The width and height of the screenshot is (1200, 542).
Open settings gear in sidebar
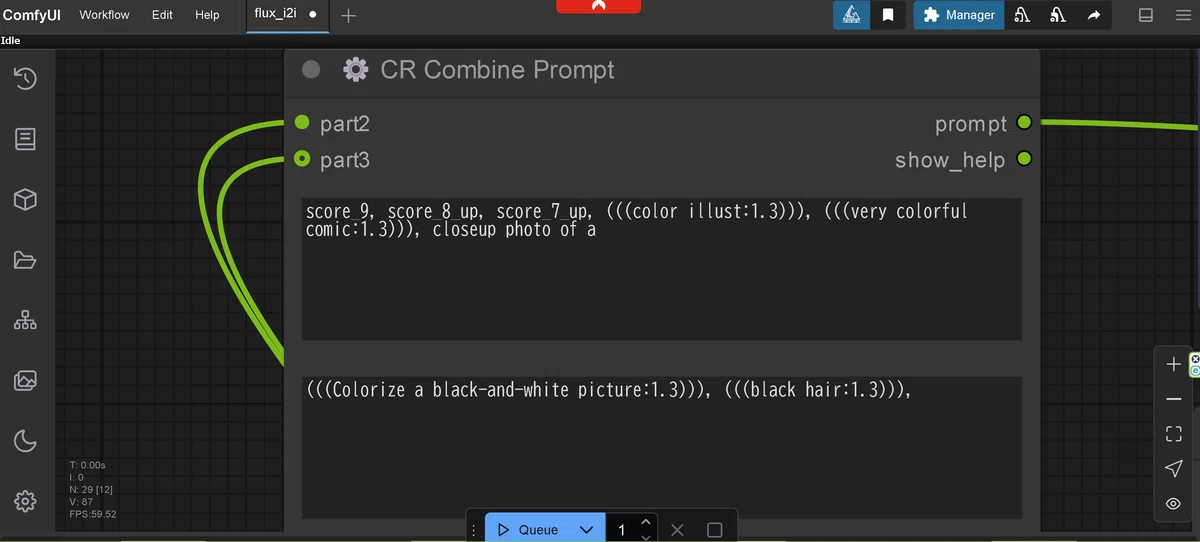click(x=25, y=501)
